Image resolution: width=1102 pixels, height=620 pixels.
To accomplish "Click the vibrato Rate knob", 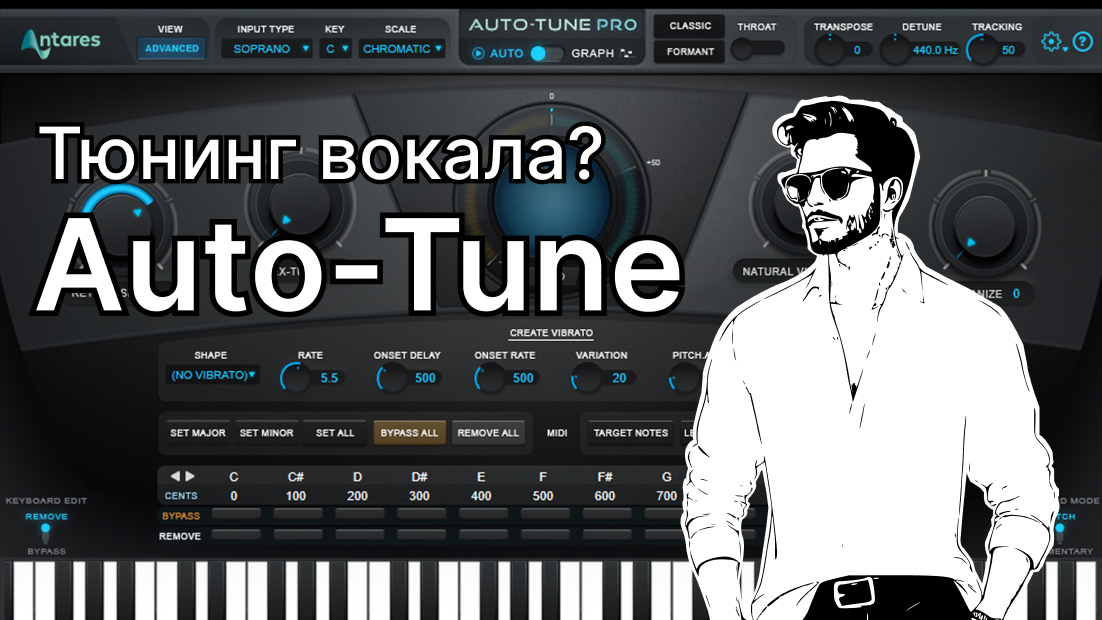I will tap(295, 378).
